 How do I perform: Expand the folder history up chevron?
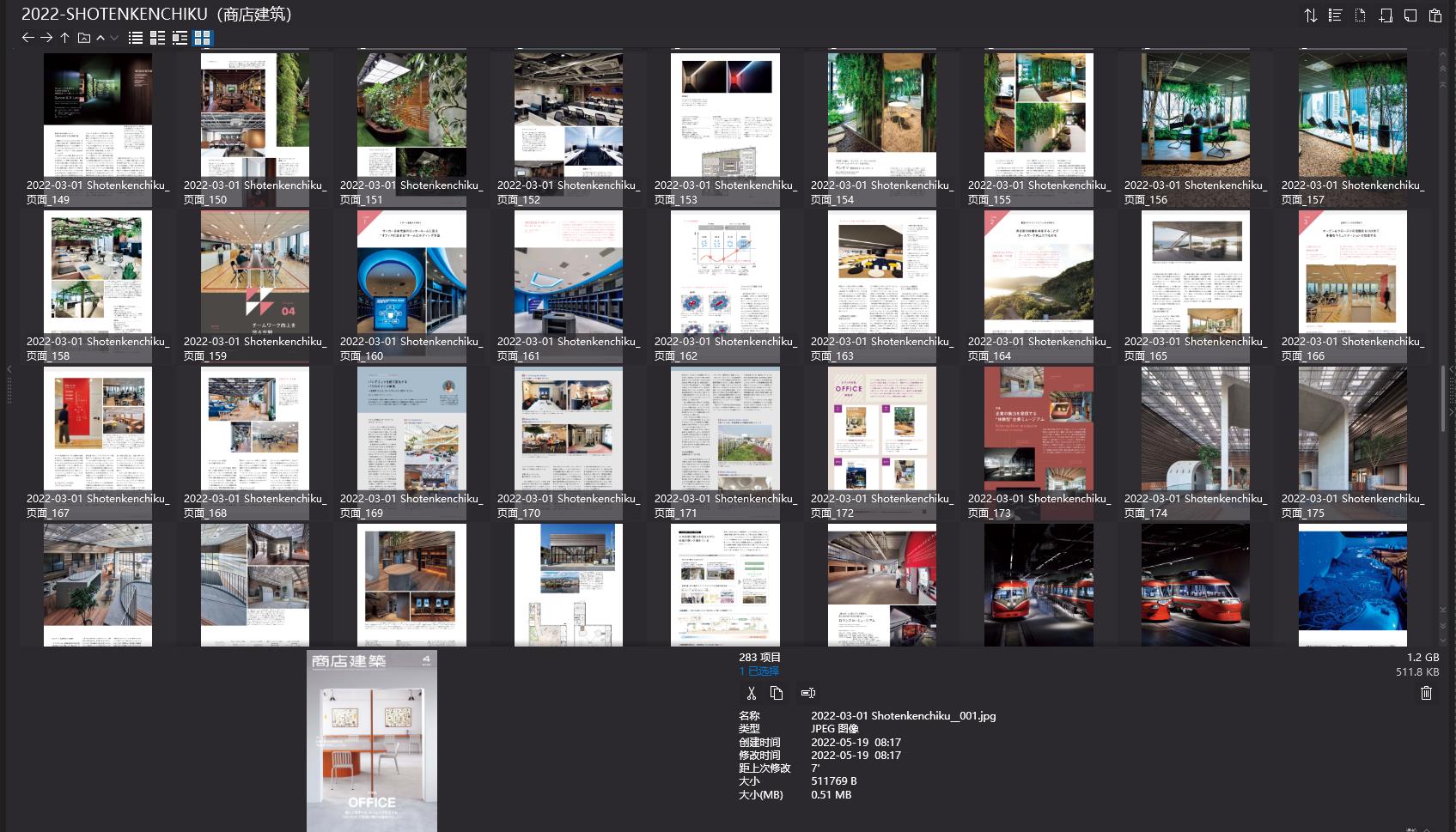pyautogui.click(x=101, y=38)
